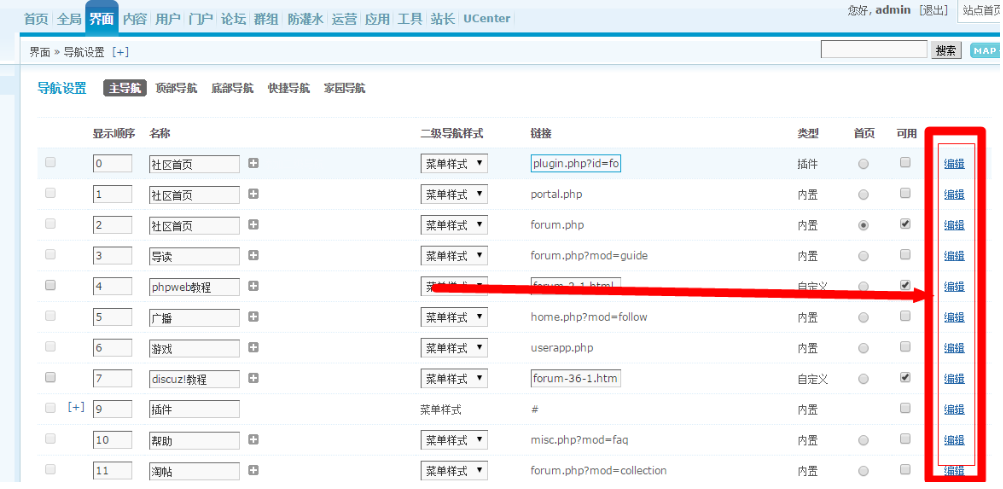The width and height of the screenshot is (1003, 489).
Task: Click 编辑 link for 帮助 row
Action: [x=954, y=440]
